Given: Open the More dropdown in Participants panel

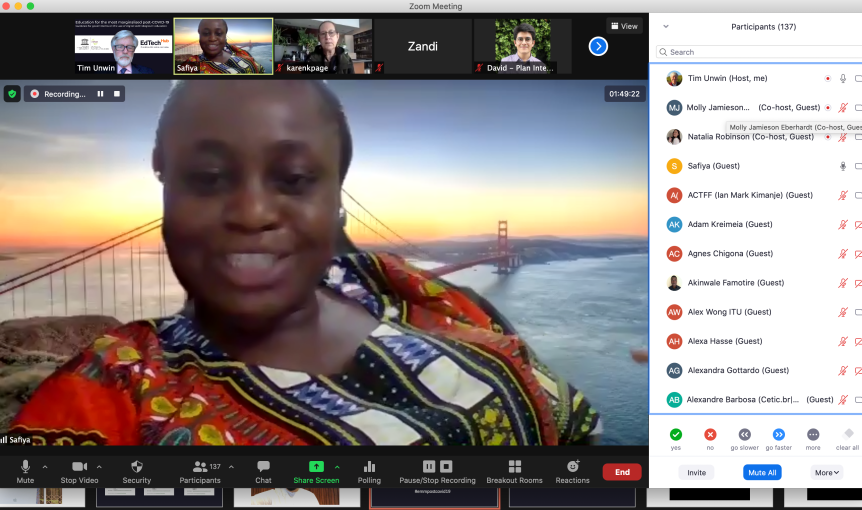Looking at the screenshot, I should 827,472.
